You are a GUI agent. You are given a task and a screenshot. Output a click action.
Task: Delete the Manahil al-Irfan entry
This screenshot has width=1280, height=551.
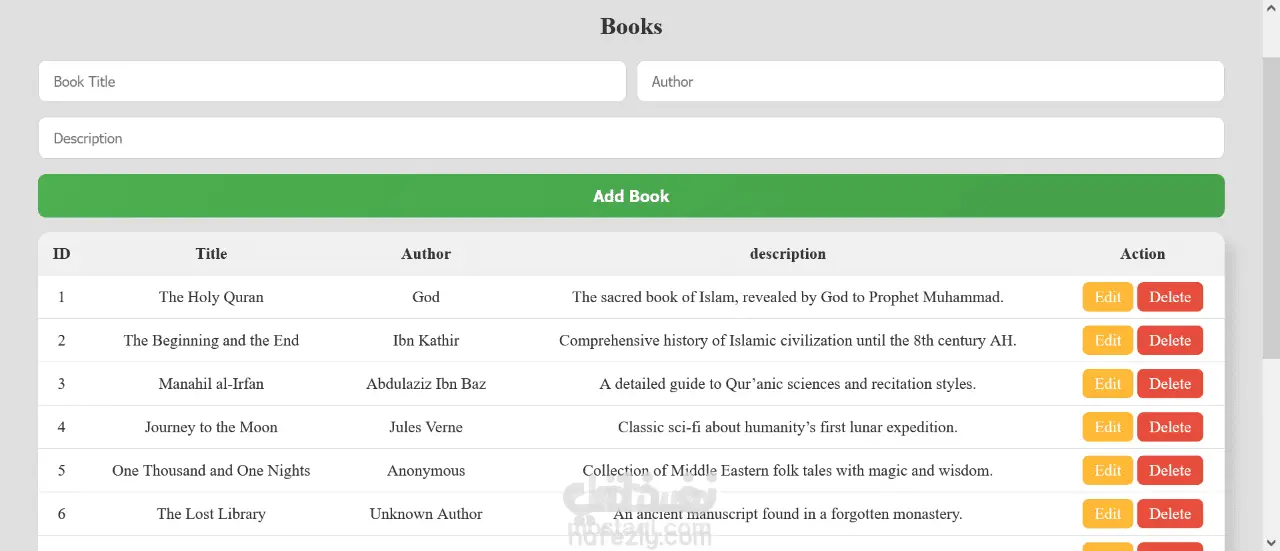[1169, 384]
